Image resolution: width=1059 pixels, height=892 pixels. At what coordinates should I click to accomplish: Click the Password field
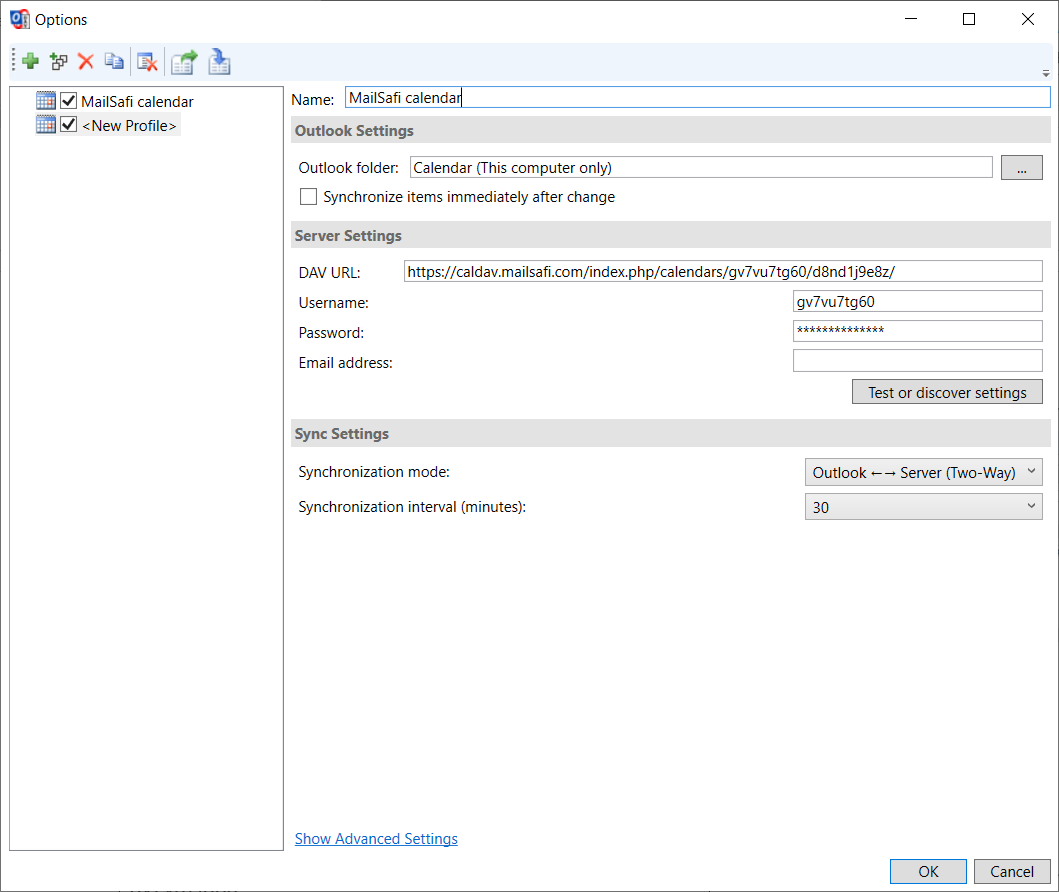pyautogui.click(x=917, y=331)
